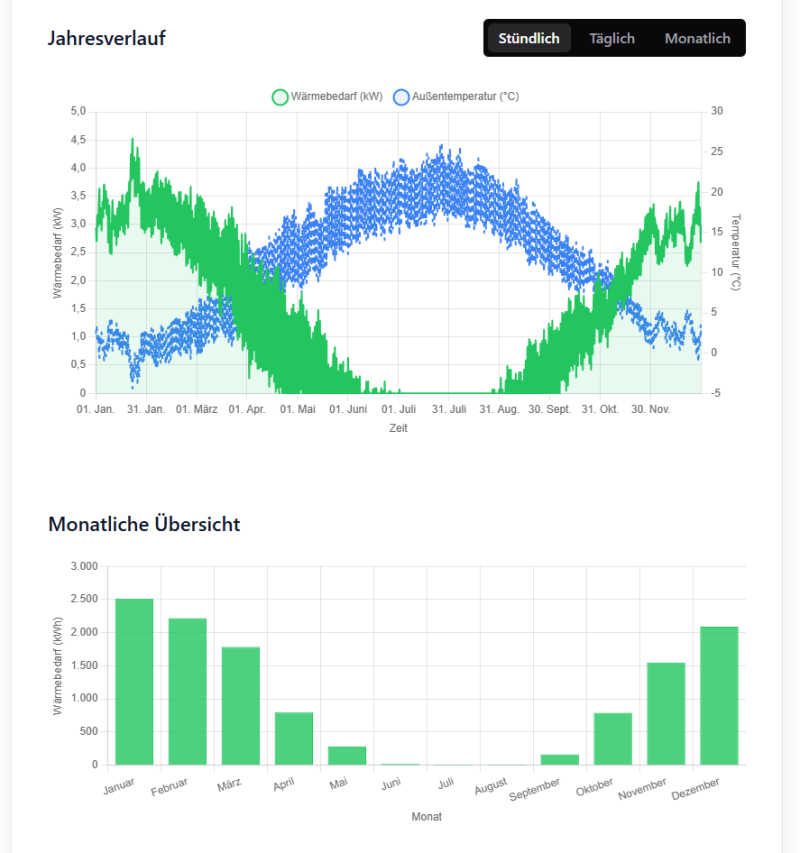The image size is (800, 853).
Task: Click the 31. Juli label on the time axis
Action: click(449, 408)
